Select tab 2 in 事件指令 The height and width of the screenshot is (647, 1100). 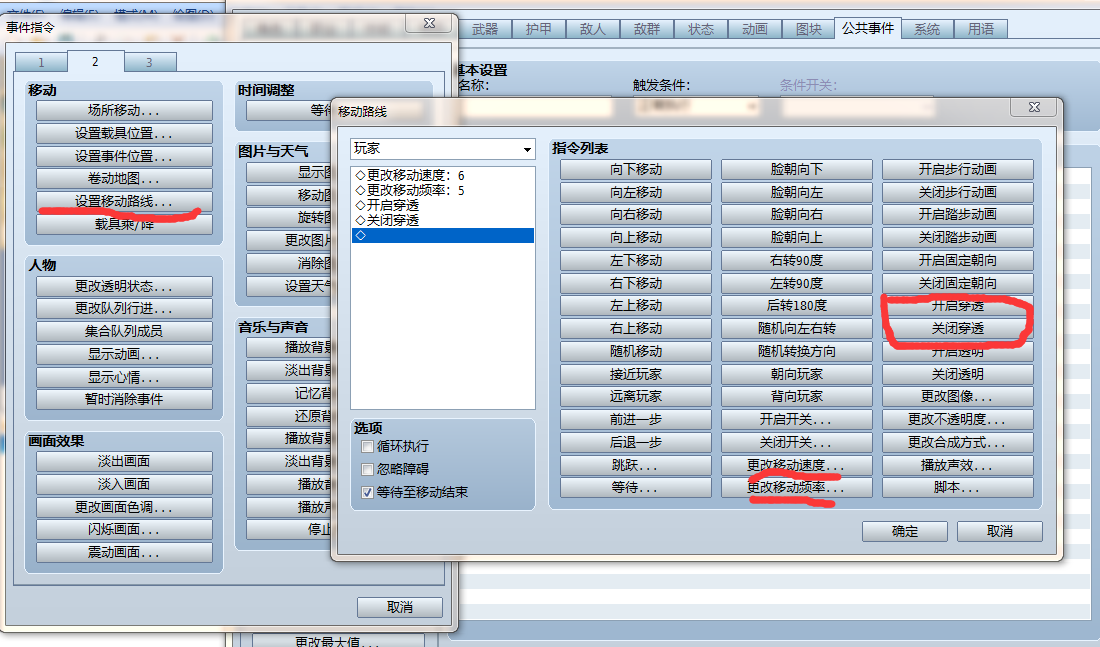tap(95, 62)
